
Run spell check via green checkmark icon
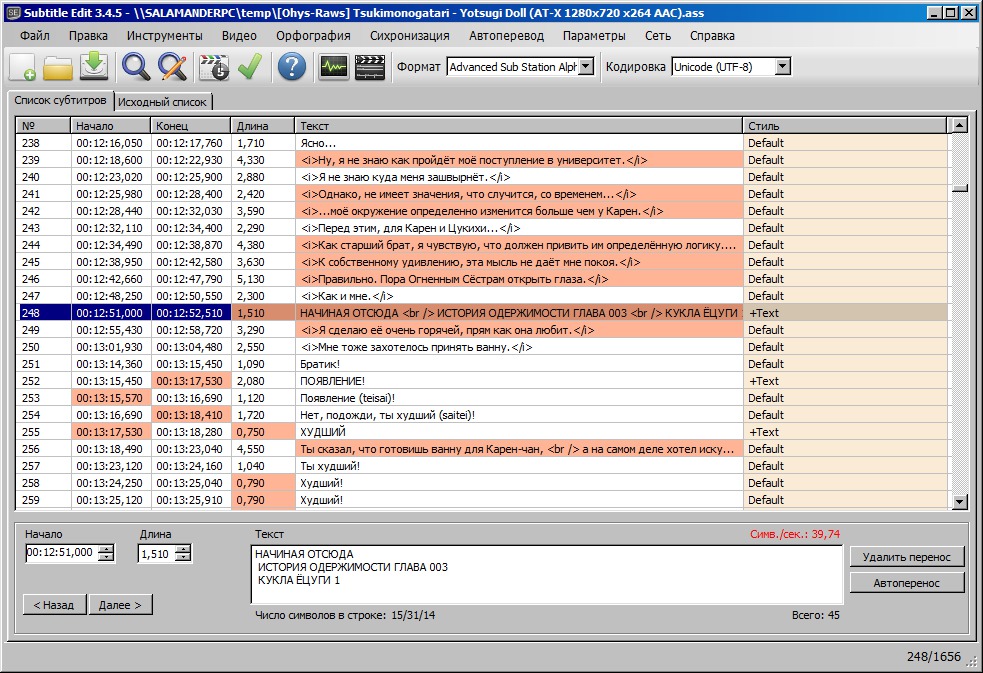click(x=249, y=67)
